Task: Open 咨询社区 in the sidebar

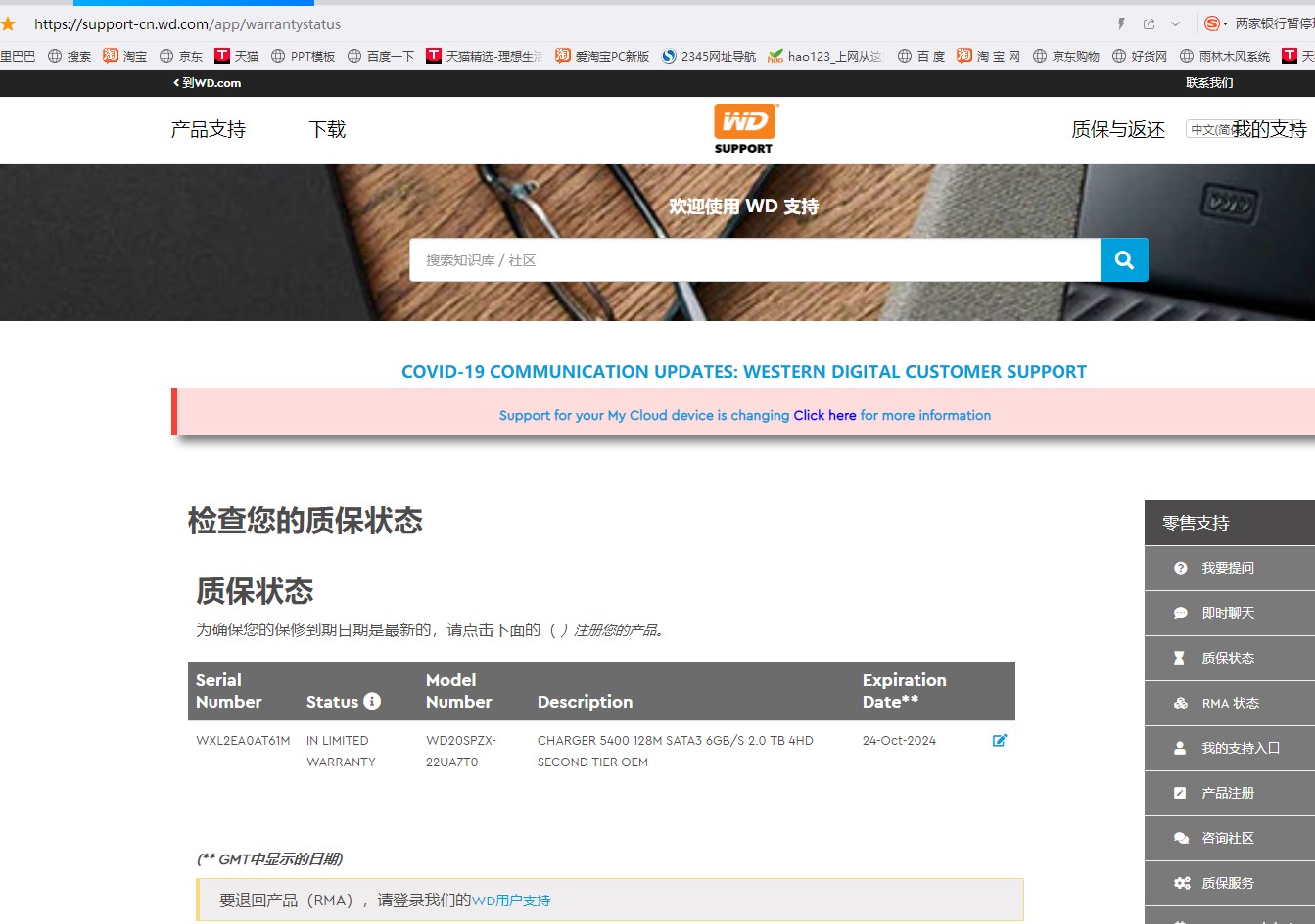Action: pos(1230,838)
